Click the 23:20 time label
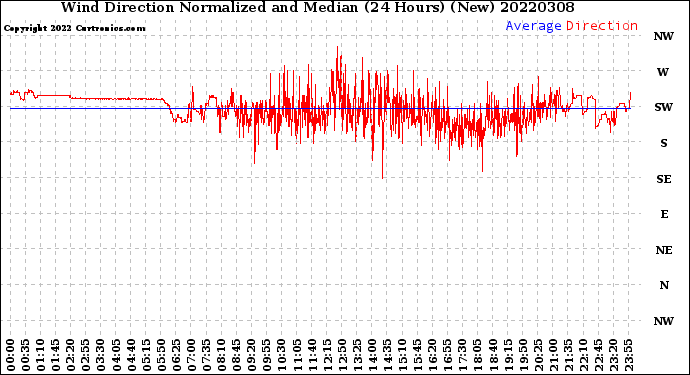 (x=613, y=355)
